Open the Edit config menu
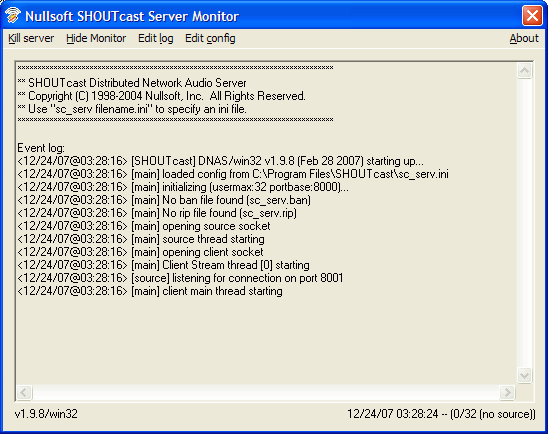548x434 pixels. [x=210, y=38]
